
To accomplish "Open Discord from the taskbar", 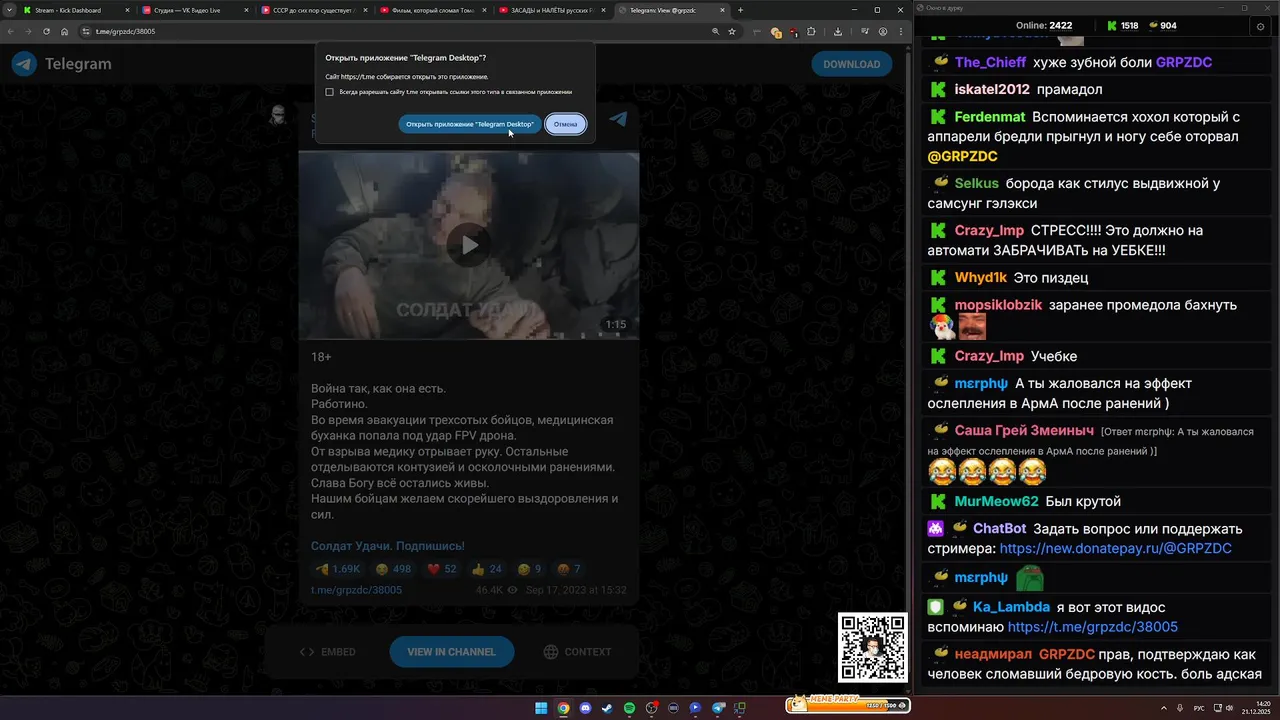I will [x=585, y=708].
